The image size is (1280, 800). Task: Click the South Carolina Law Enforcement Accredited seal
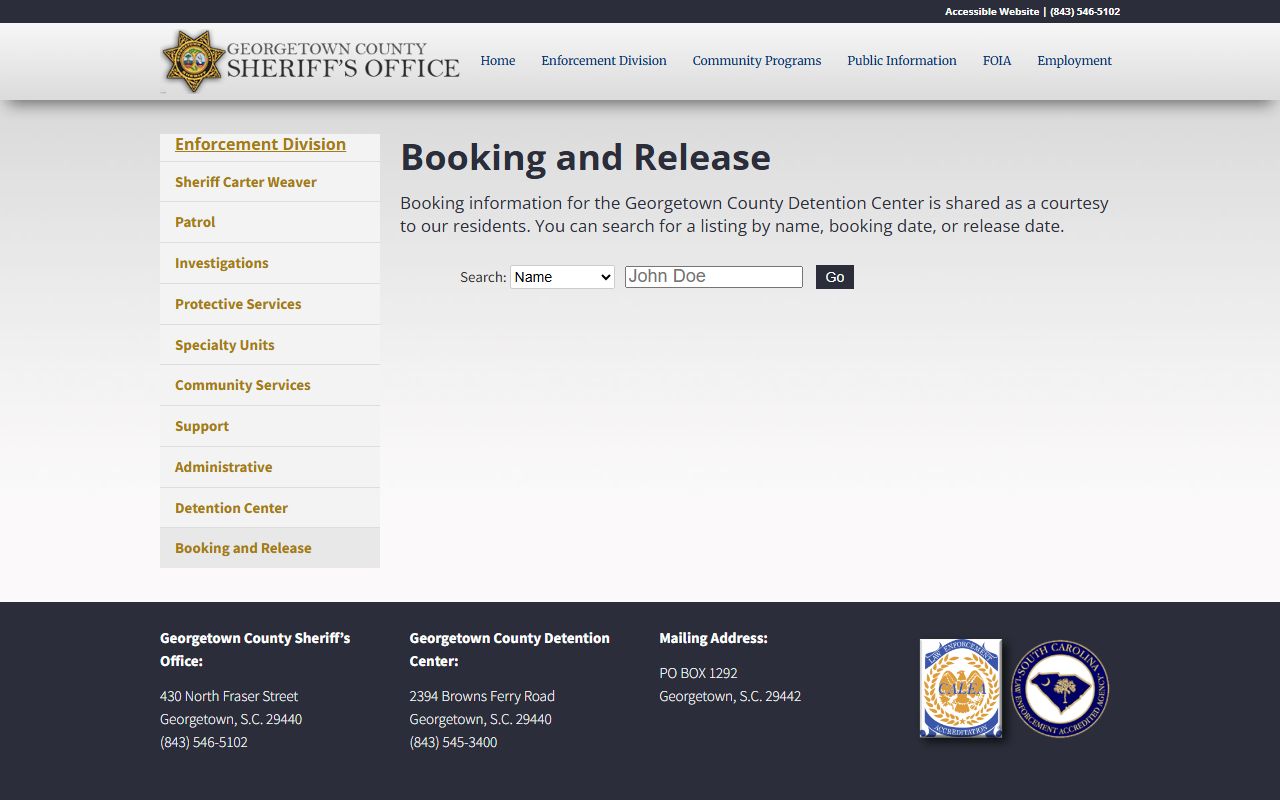[x=1060, y=689]
